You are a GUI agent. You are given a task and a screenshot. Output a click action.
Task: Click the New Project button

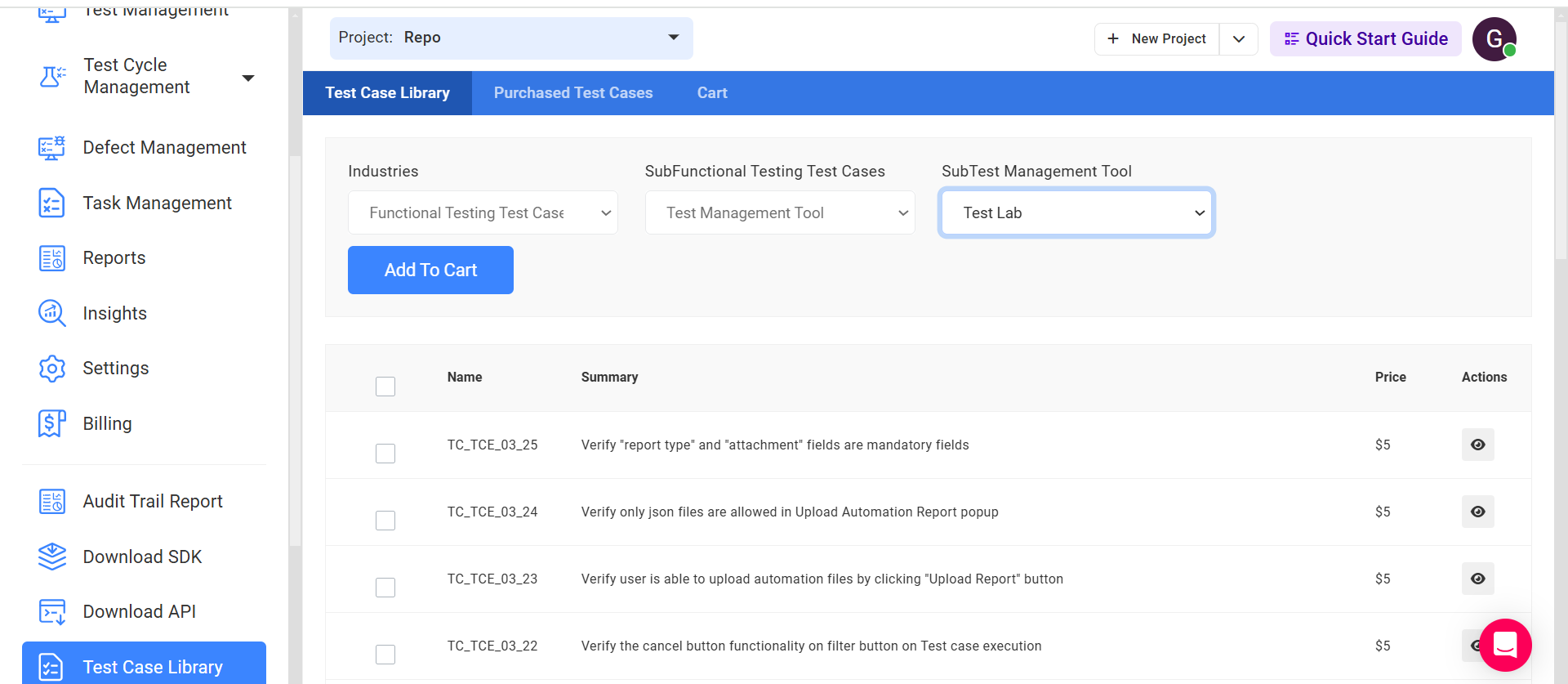1157,38
